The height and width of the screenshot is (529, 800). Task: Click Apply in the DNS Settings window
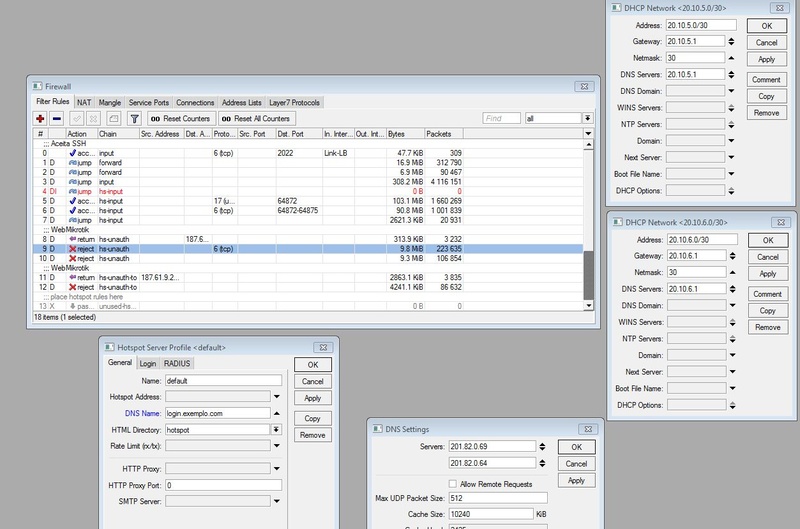[575, 481]
